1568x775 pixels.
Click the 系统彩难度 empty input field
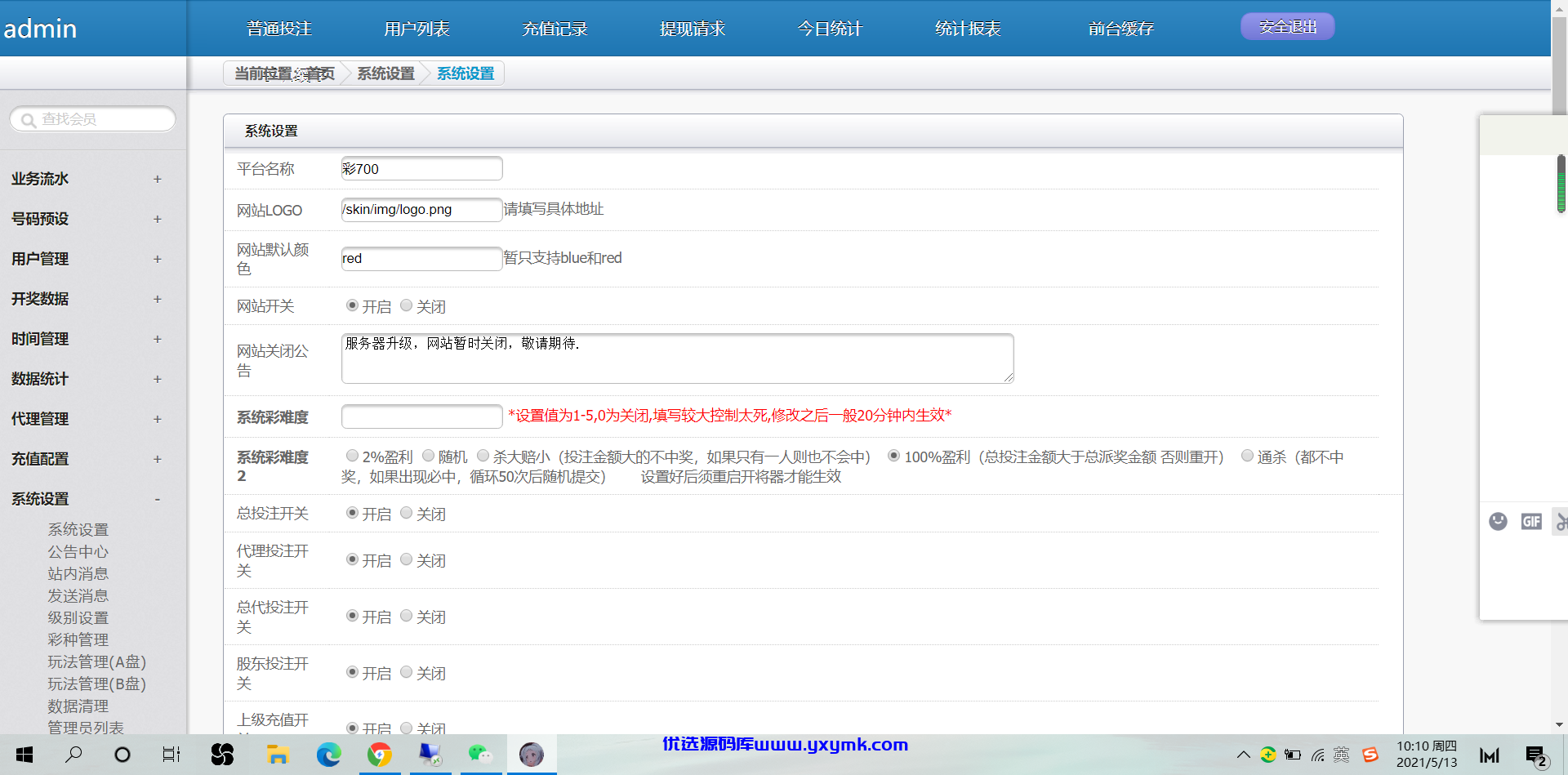pyautogui.click(x=421, y=416)
